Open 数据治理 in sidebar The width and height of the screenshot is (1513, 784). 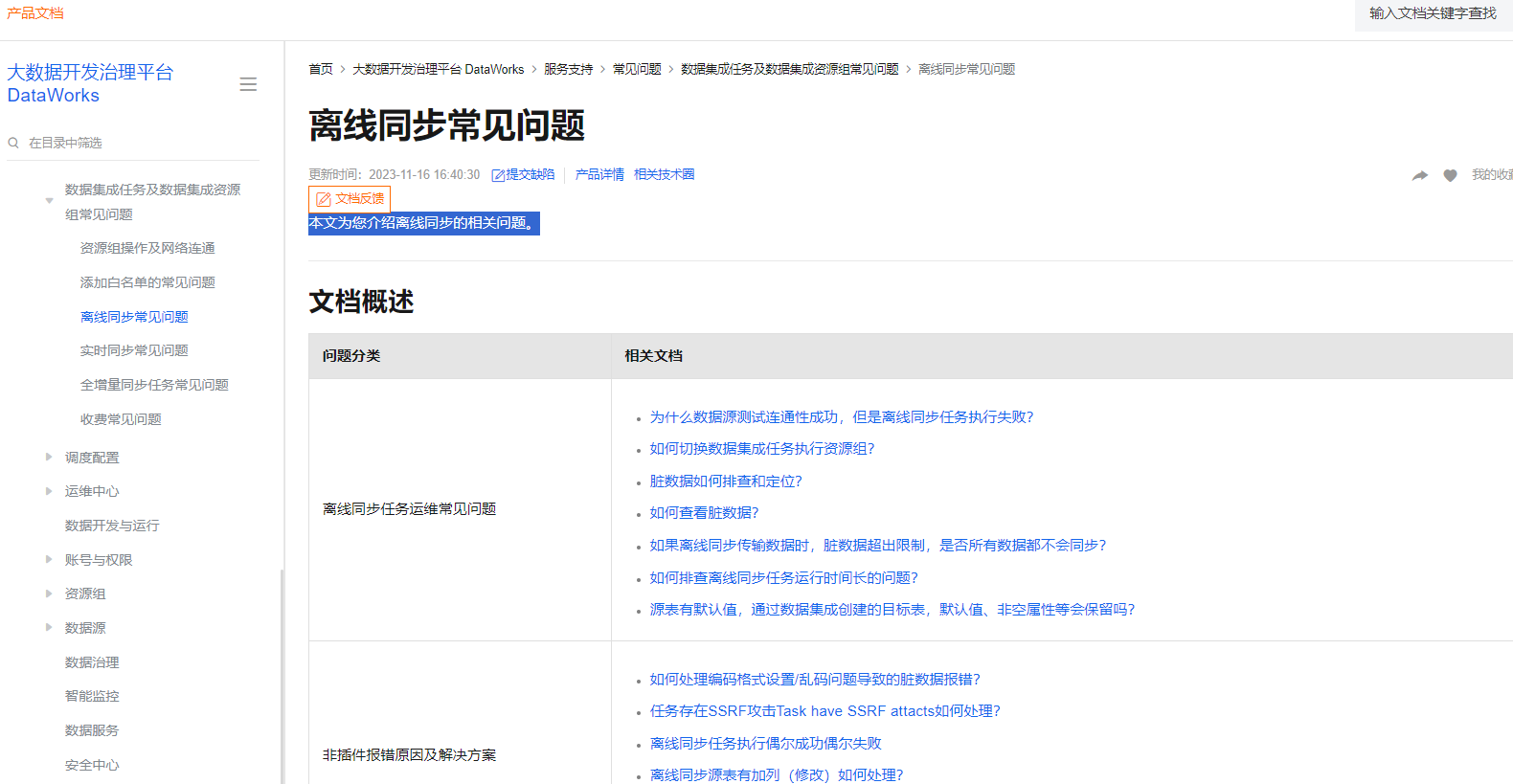tap(92, 662)
